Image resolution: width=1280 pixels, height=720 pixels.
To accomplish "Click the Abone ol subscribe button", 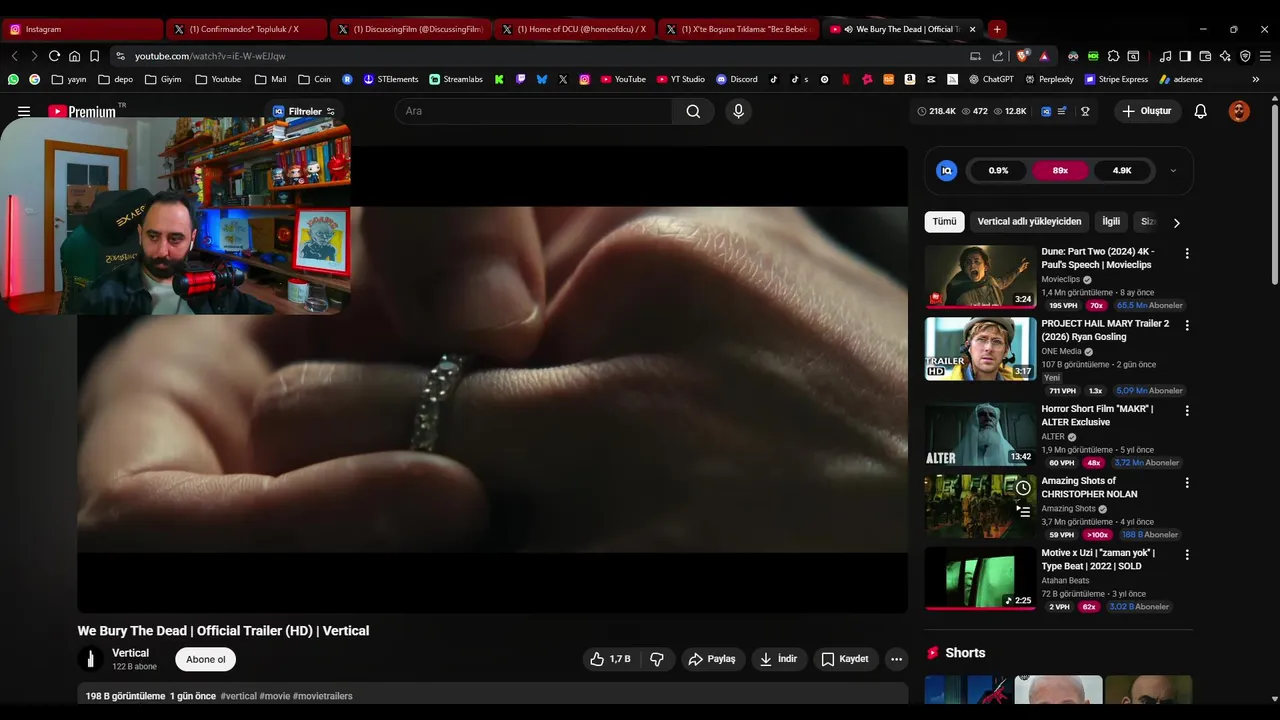I will tap(206, 659).
